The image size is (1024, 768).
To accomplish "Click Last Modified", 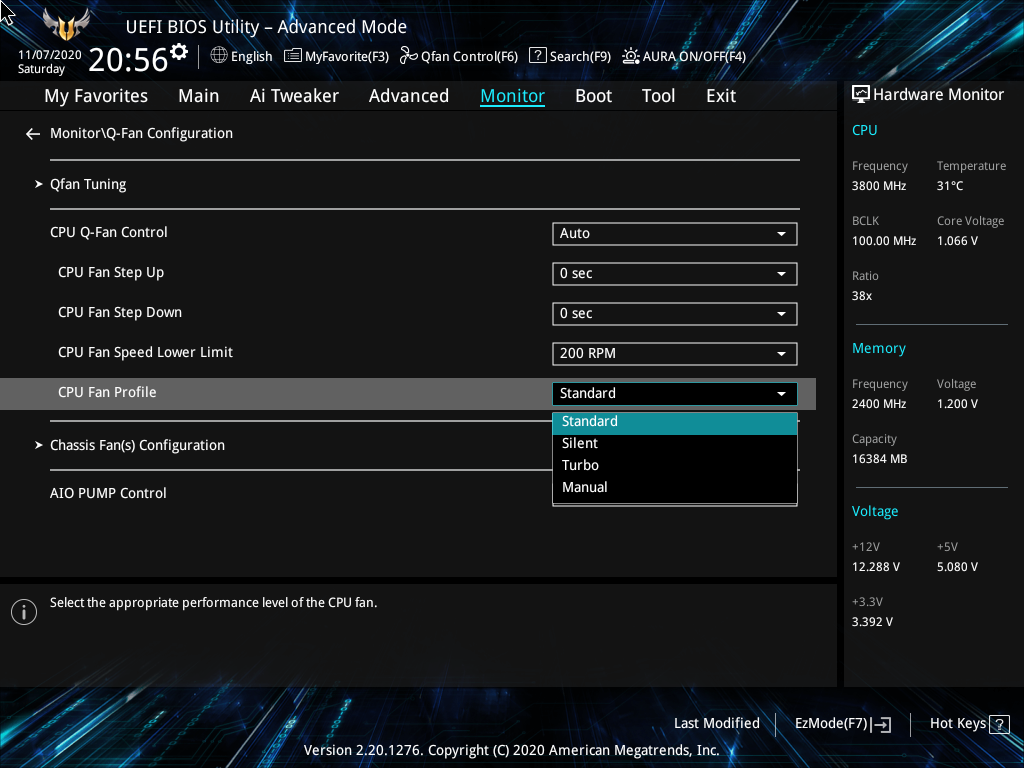I will point(716,723).
